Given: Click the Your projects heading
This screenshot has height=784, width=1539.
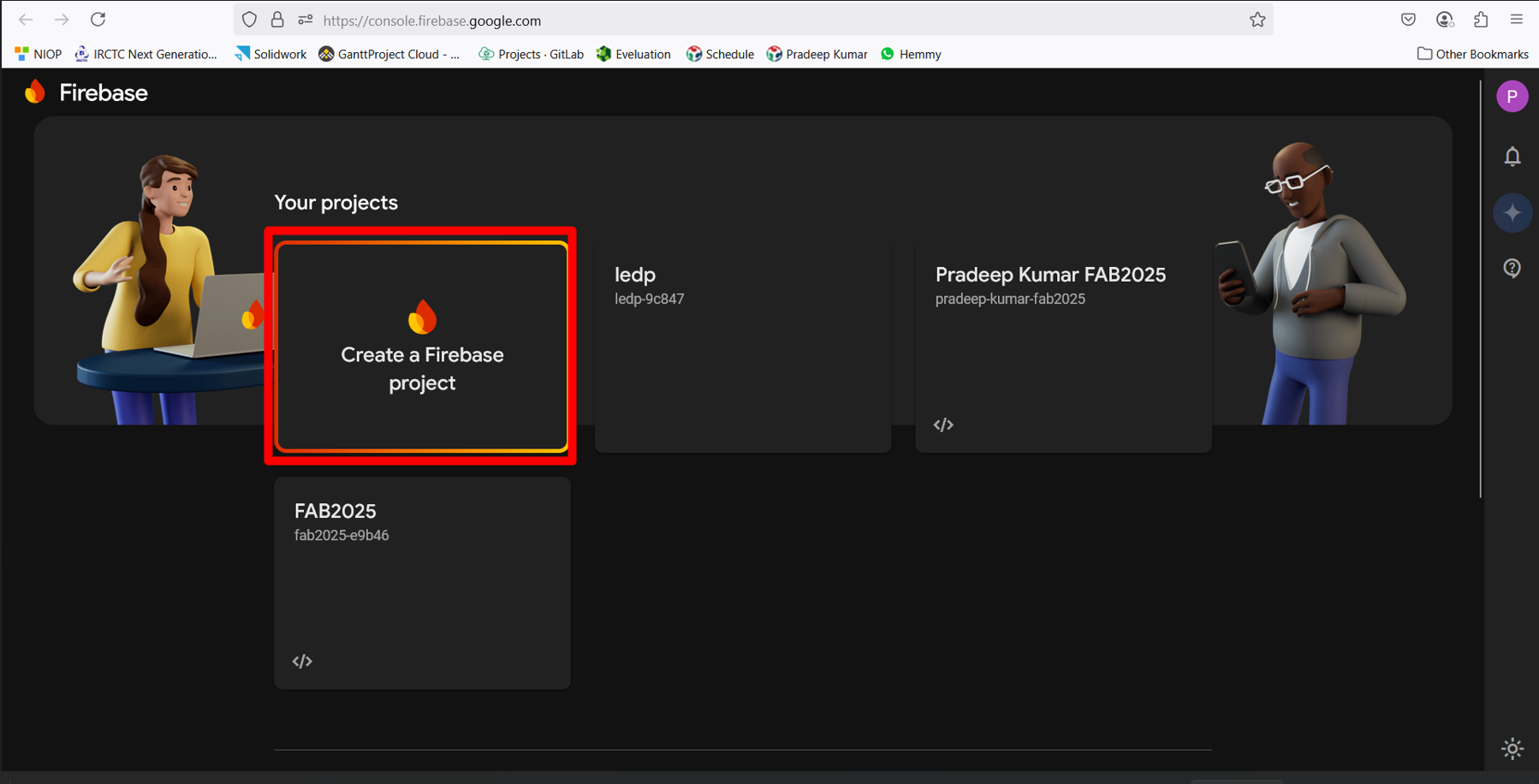Looking at the screenshot, I should [336, 203].
